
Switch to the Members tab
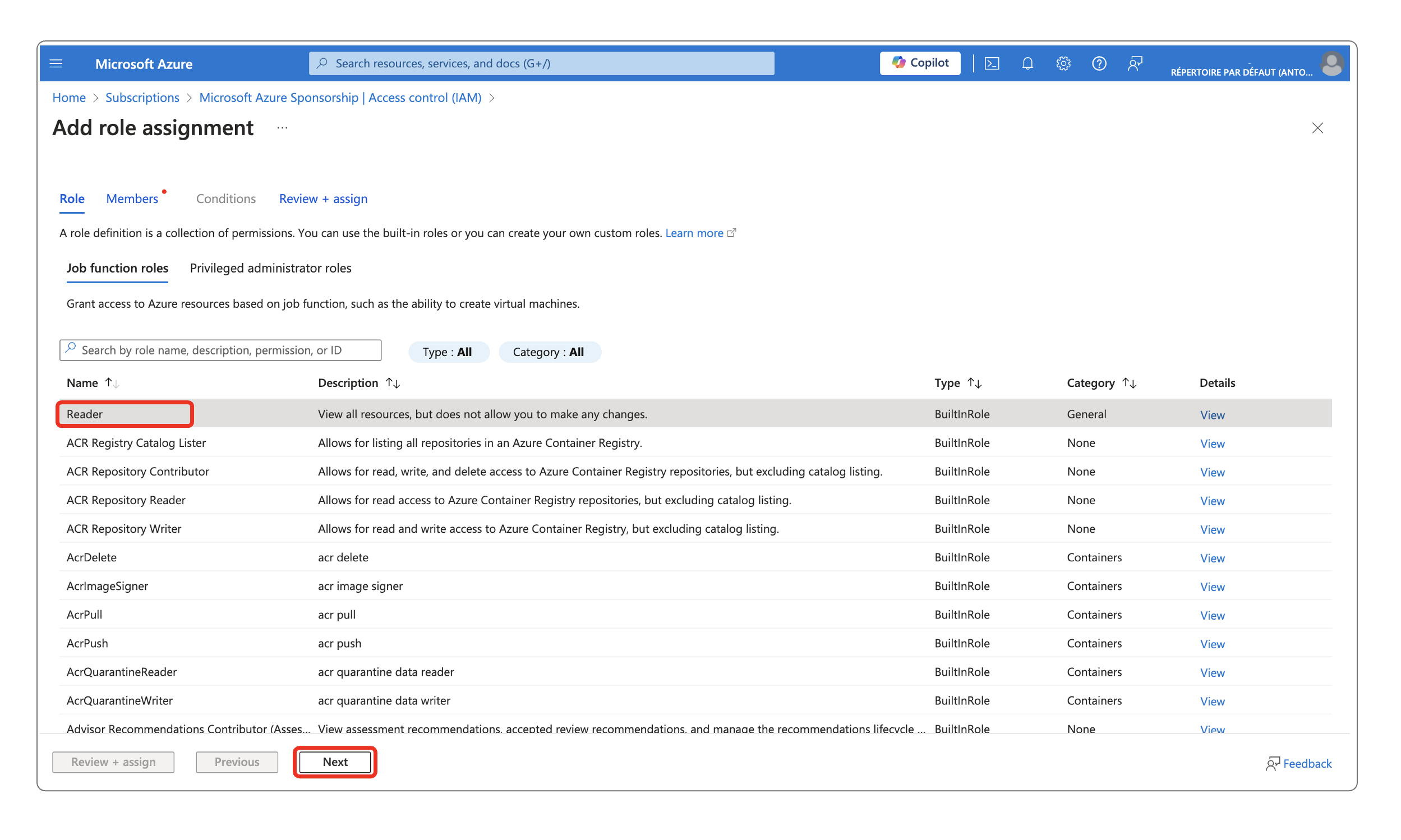(x=132, y=199)
